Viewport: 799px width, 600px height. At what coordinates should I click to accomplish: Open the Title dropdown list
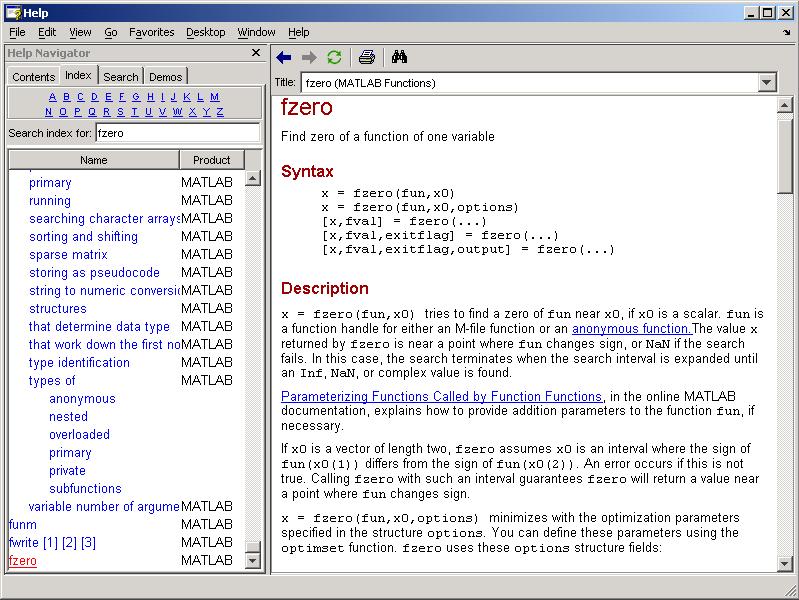766,82
